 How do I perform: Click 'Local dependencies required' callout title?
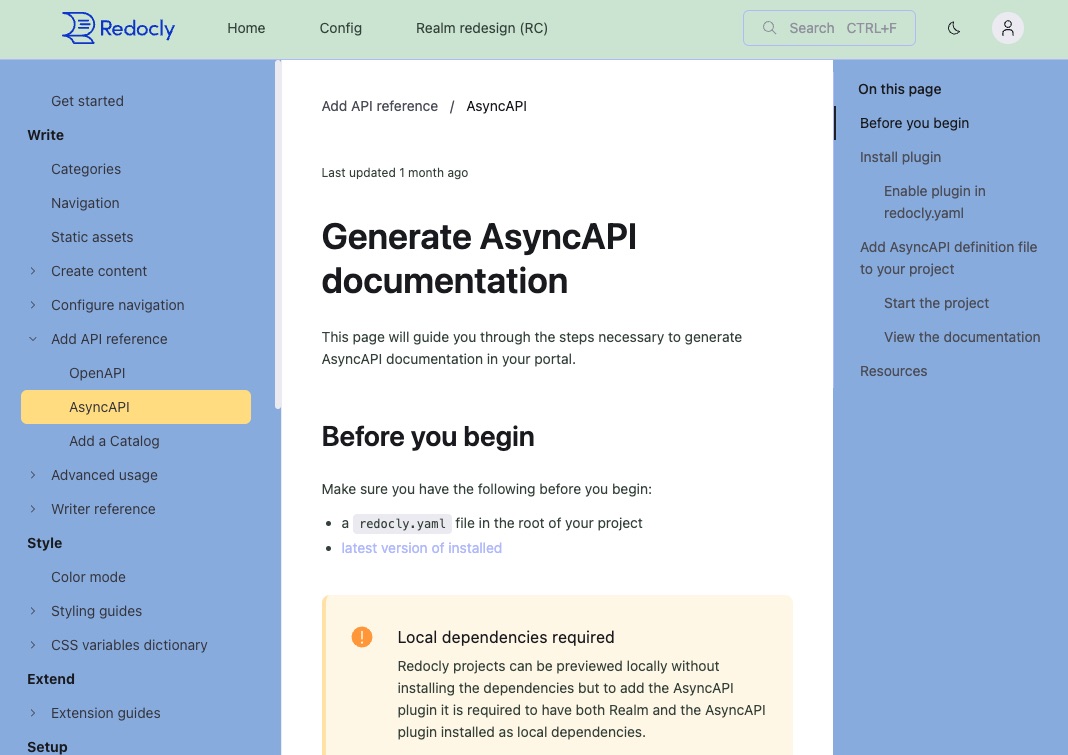505,637
